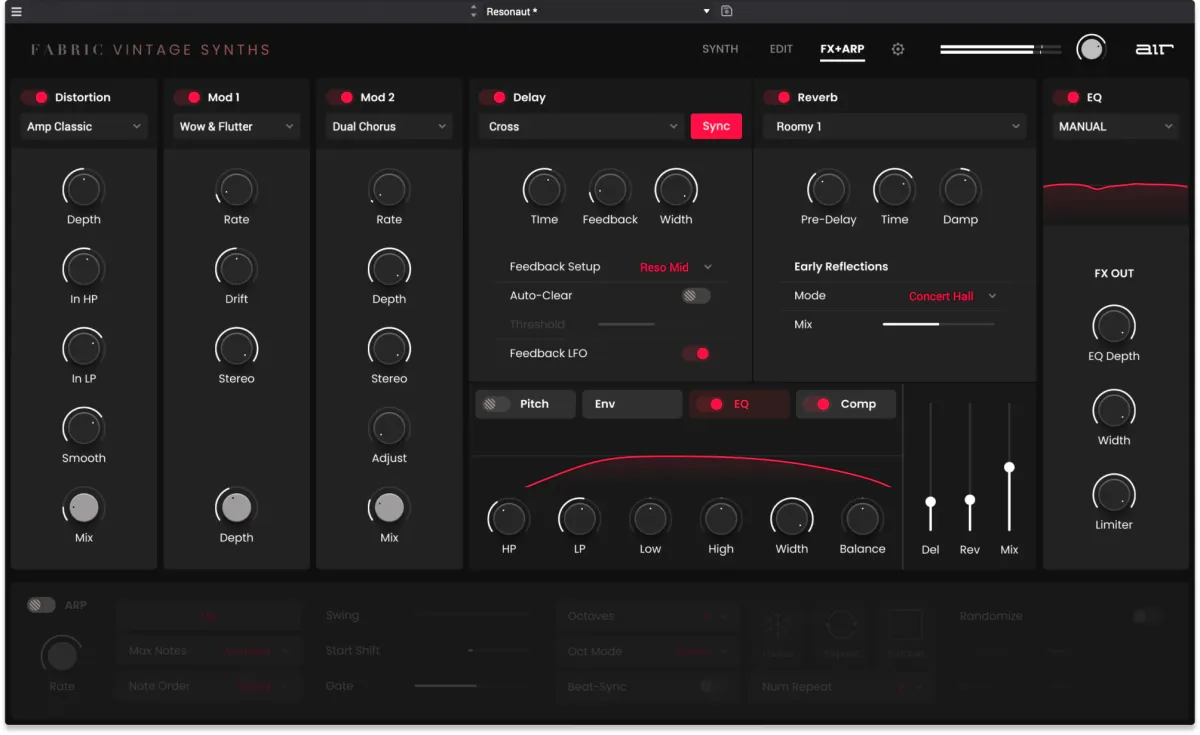
Task: Open the settings gear icon
Action: point(898,49)
